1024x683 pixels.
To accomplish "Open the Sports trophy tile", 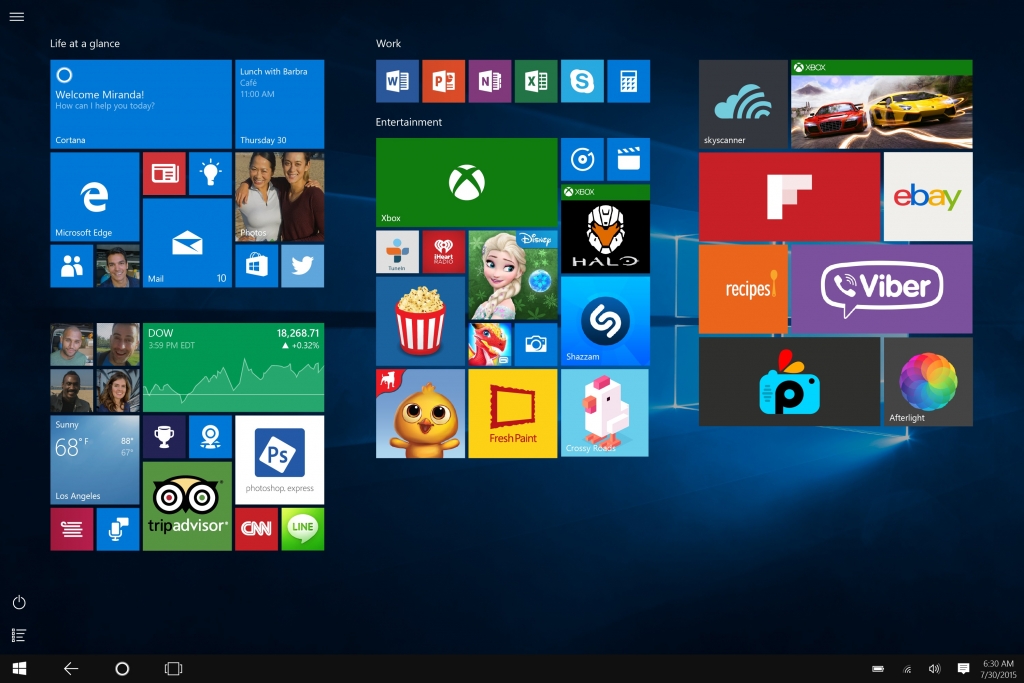I will [x=165, y=437].
